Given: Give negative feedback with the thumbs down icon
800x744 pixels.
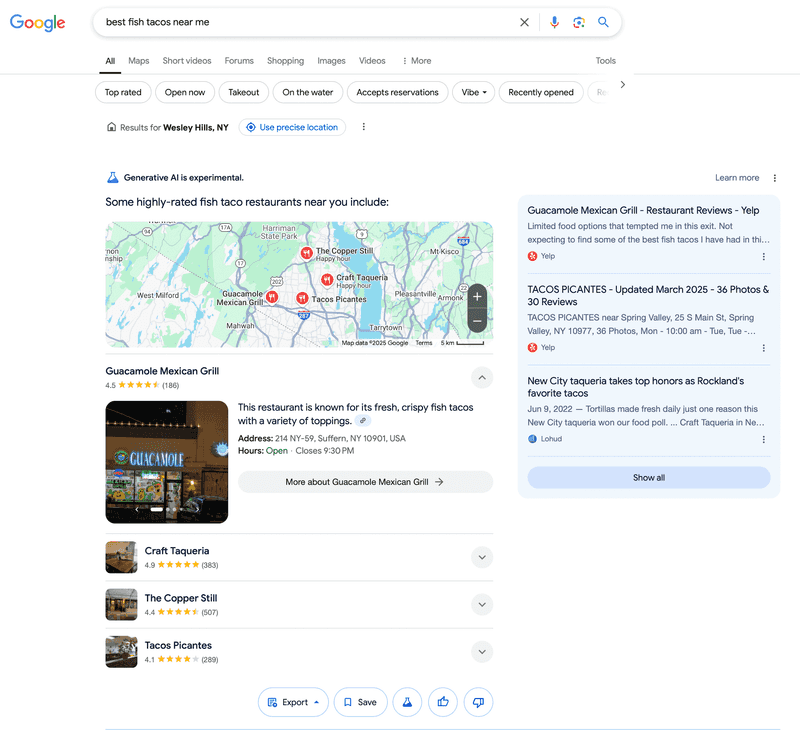Looking at the screenshot, I should click(478, 702).
